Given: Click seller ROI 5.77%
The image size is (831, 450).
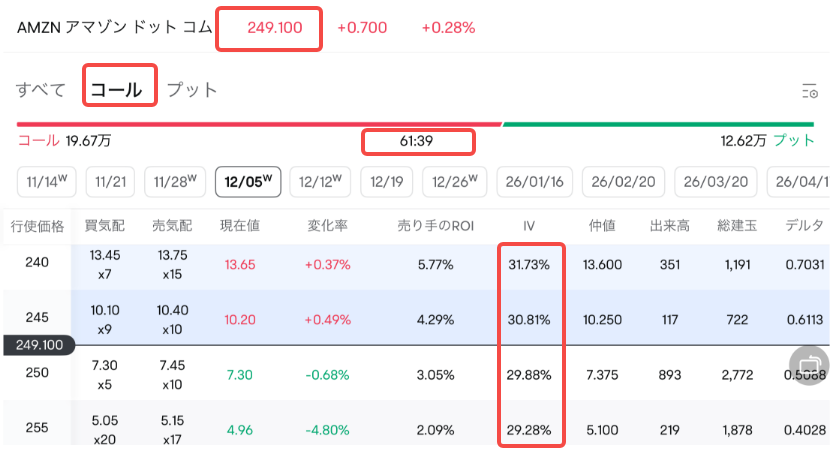Looking at the screenshot, I should (436, 264).
